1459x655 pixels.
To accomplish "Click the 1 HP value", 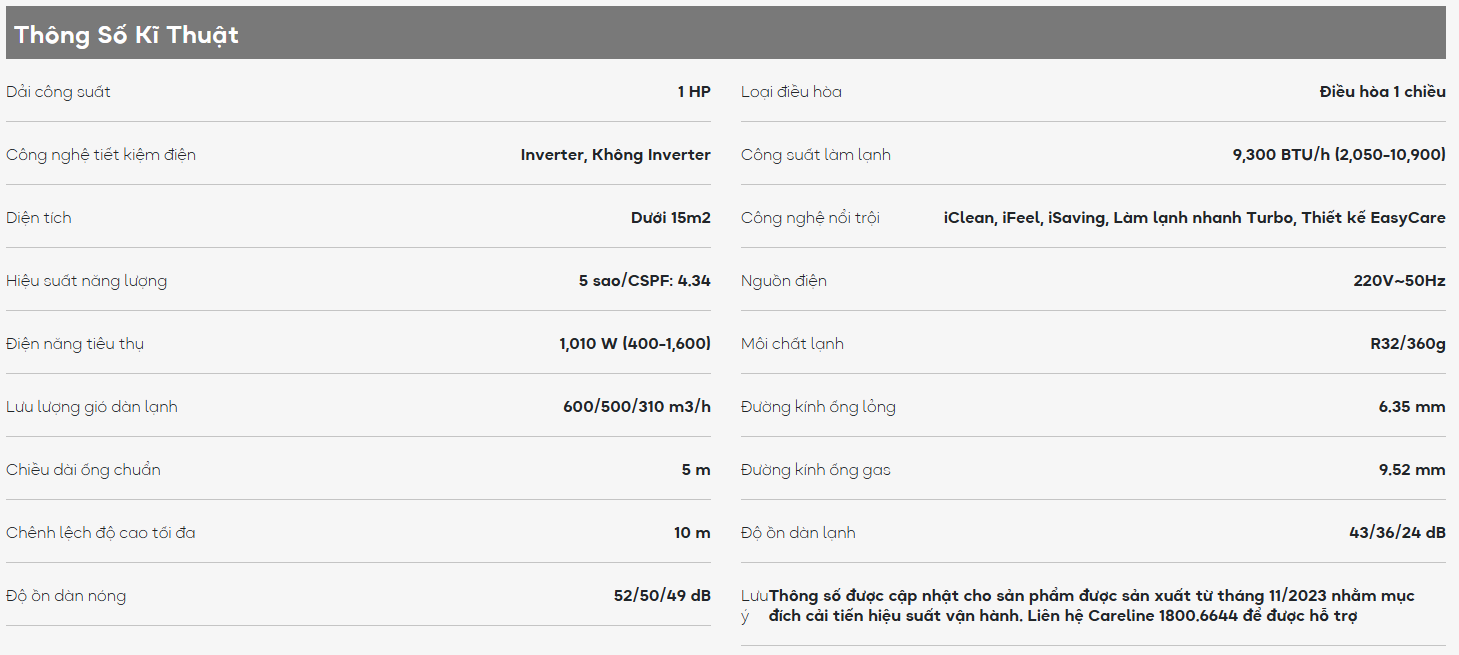I will pos(694,92).
